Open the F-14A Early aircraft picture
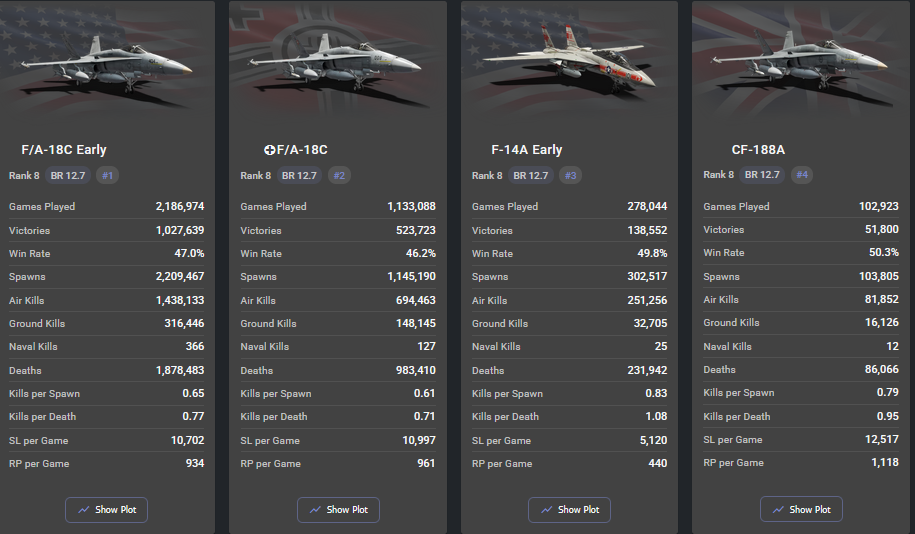The height and width of the screenshot is (534, 915). [x=570, y=62]
